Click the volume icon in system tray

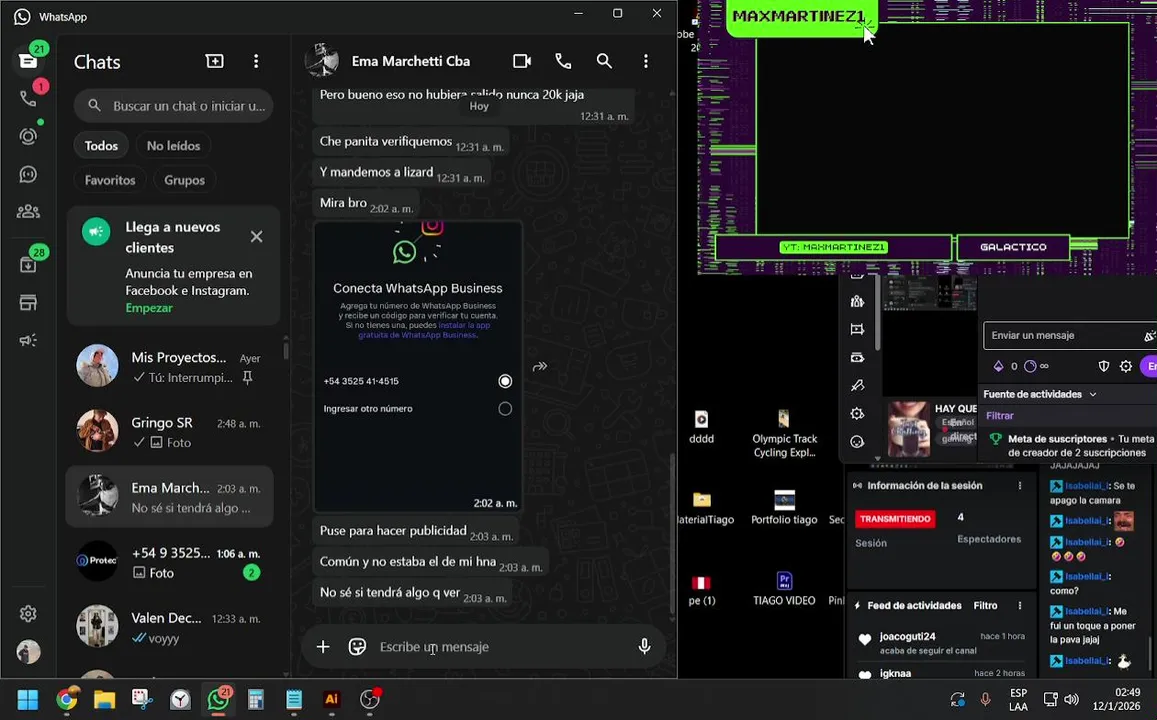1071,699
